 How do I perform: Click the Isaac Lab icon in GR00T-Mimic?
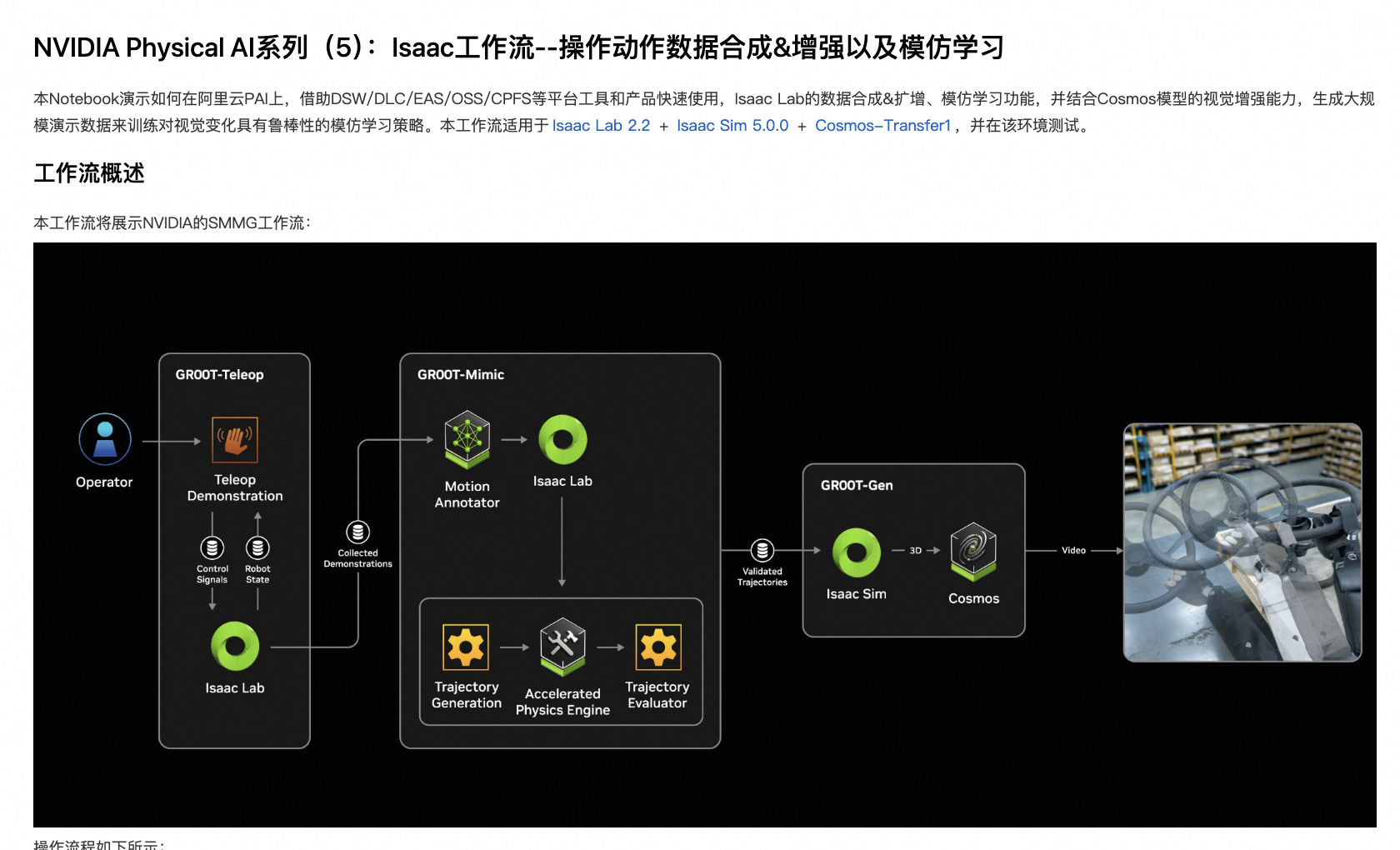click(563, 439)
